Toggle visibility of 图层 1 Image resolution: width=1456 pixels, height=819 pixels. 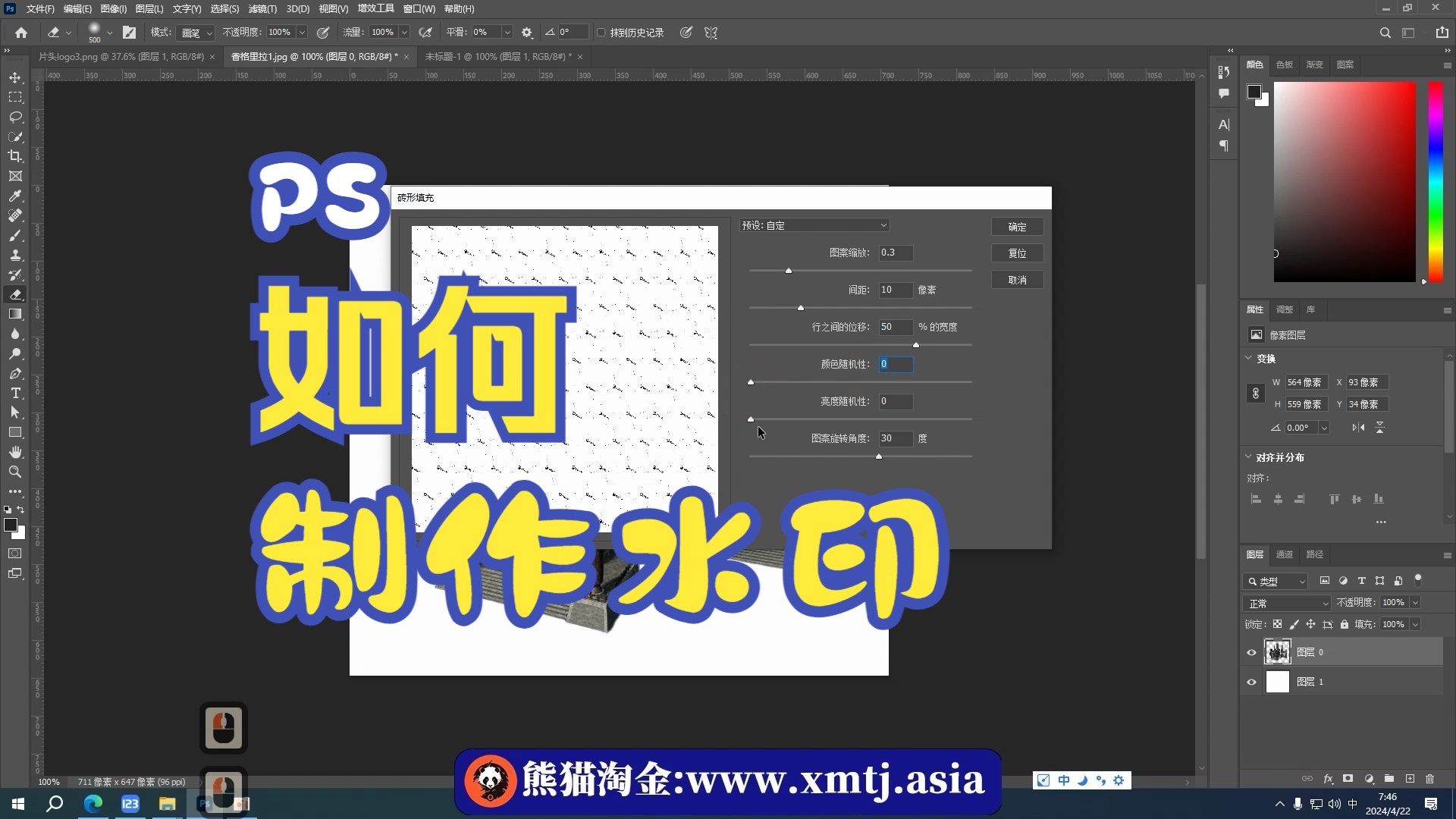[x=1251, y=682]
